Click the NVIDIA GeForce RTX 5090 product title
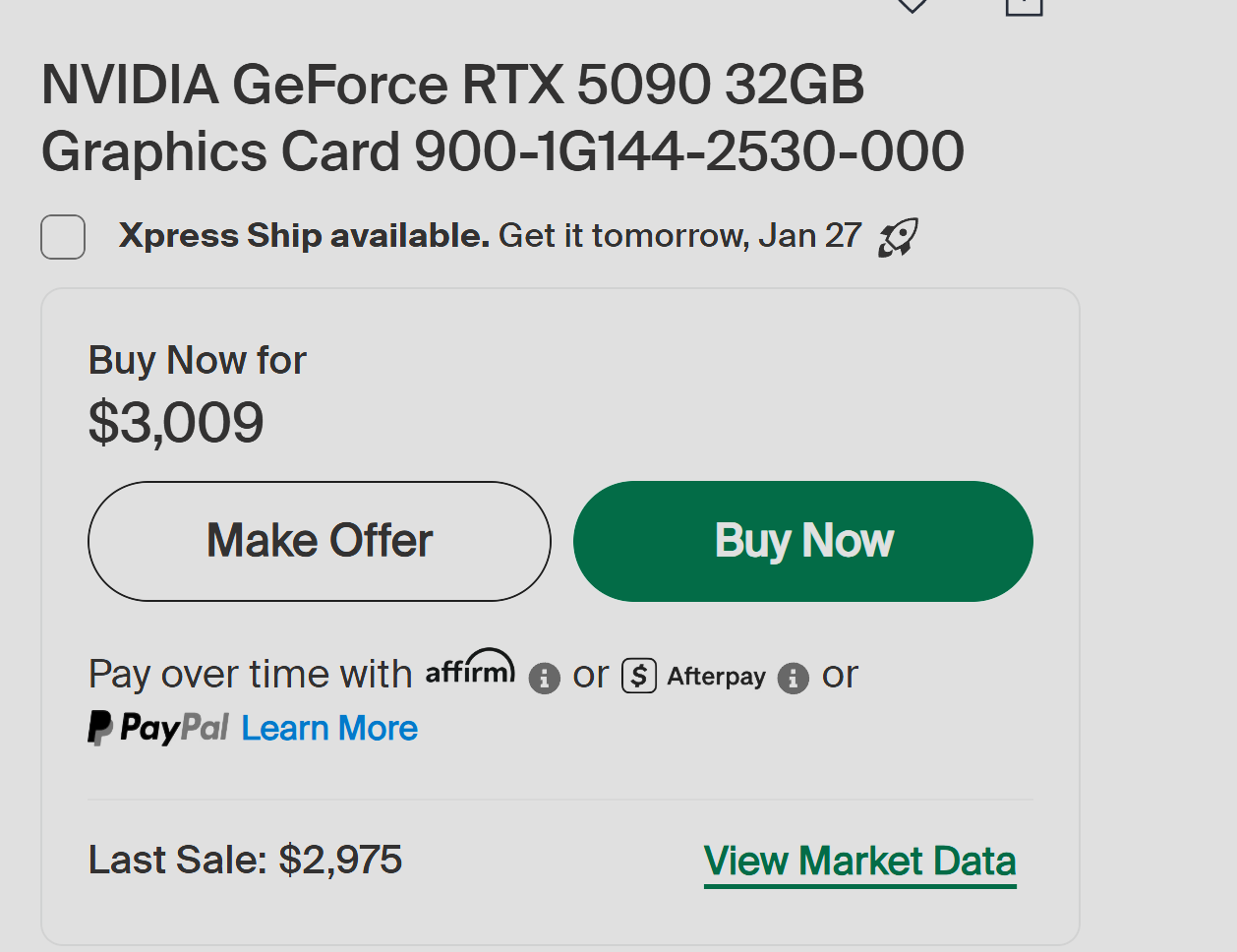This screenshot has height=952, width=1237. coord(501,118)
